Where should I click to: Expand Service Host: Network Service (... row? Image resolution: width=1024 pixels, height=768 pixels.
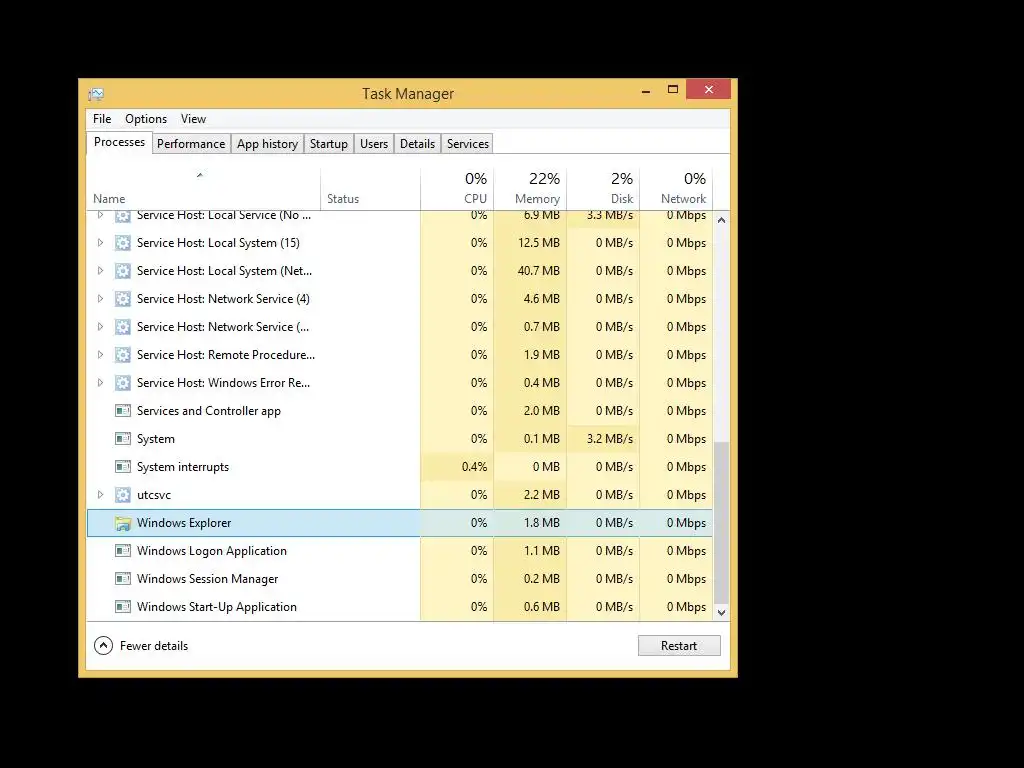[100, 327]
